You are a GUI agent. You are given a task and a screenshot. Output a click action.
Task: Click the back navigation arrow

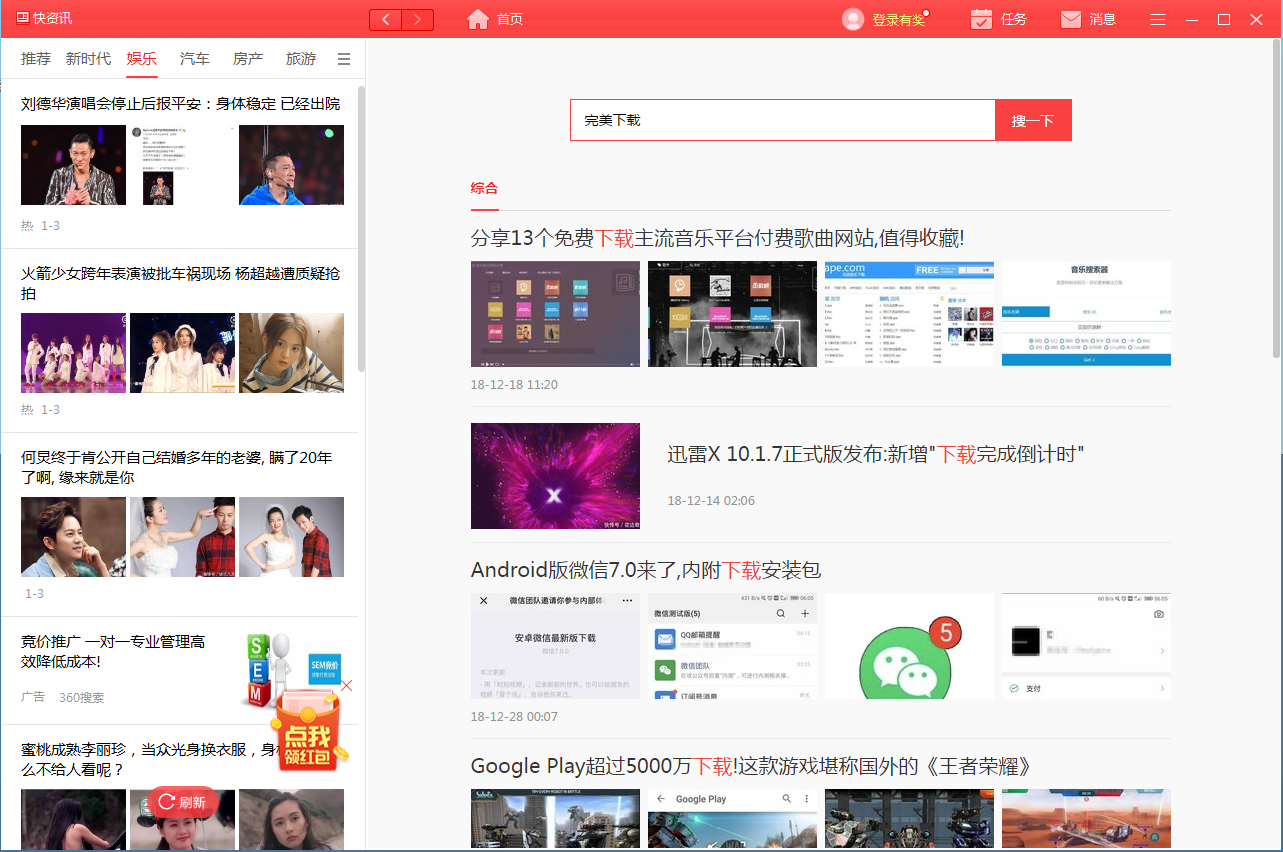point(385,19)
